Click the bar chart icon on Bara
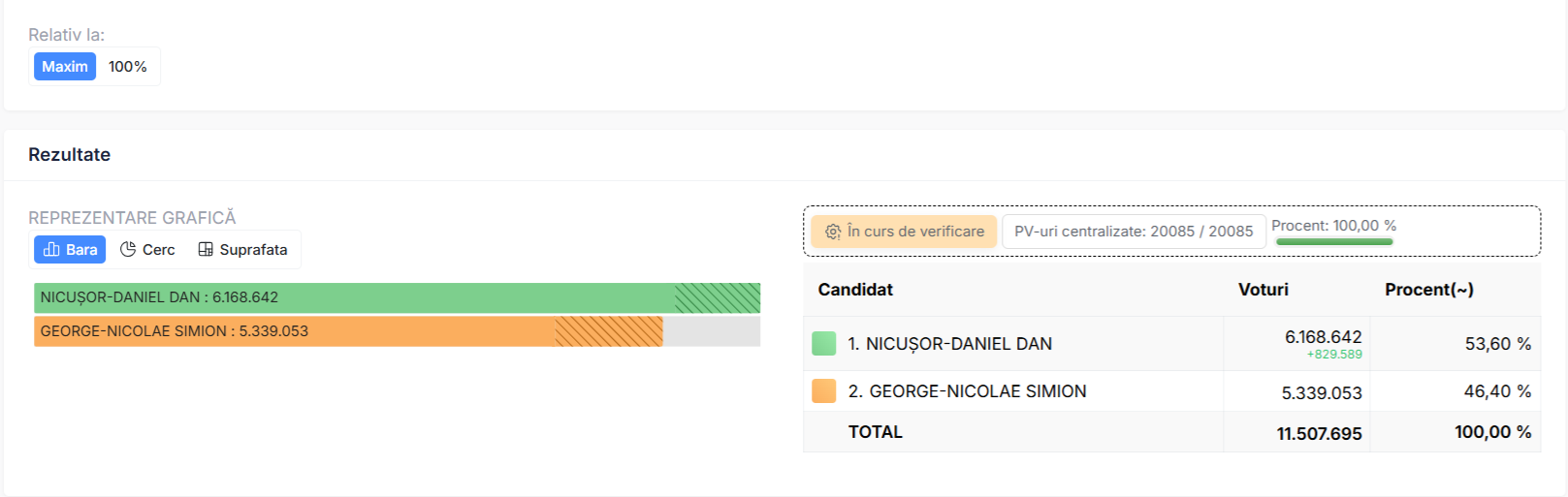Viewport: 1568px width, 497px height. pyautogui.click(x=52, y=250)
